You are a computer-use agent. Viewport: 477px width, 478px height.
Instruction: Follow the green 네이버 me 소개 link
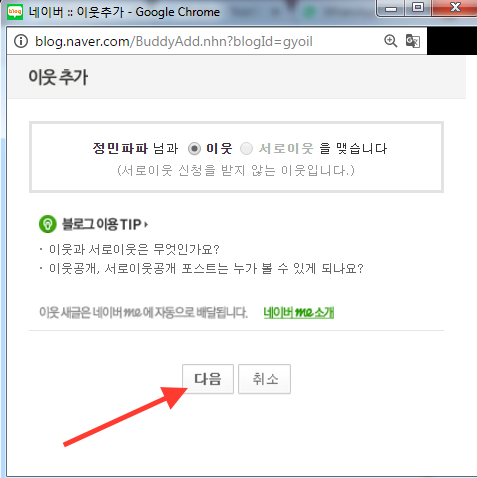coord(299,312)
